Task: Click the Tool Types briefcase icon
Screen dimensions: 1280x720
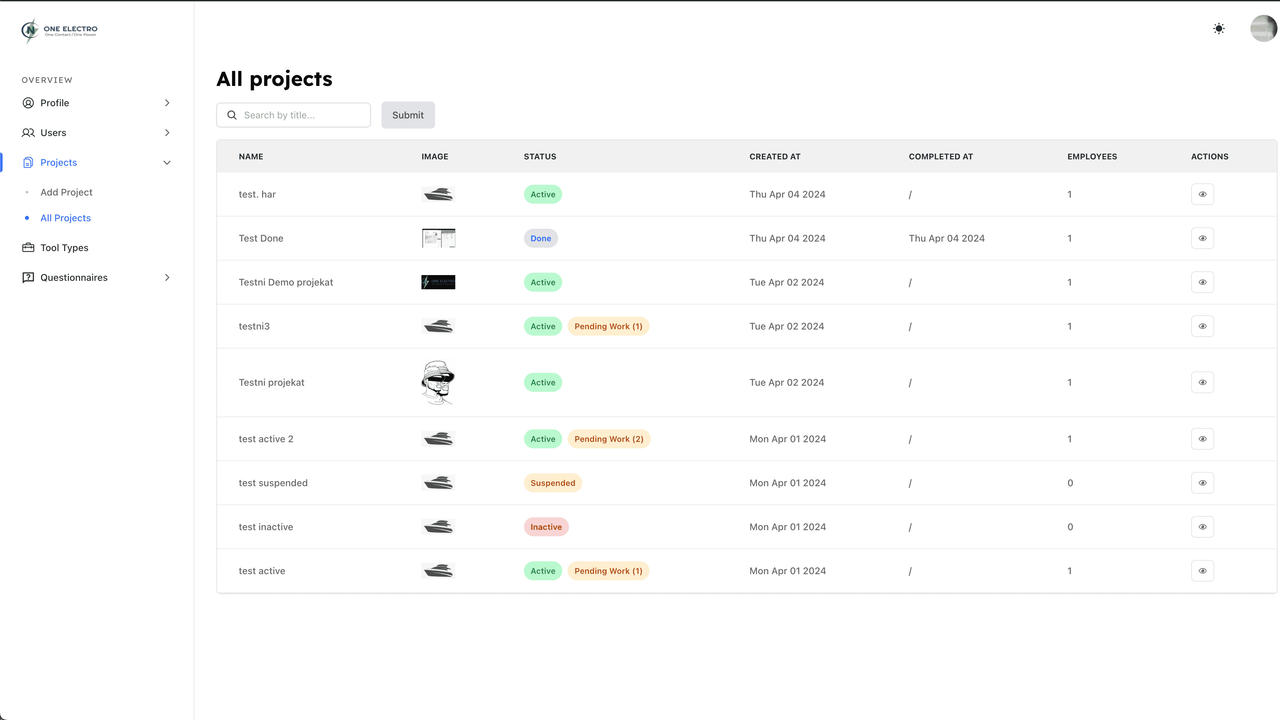Action: pos(28,248)
